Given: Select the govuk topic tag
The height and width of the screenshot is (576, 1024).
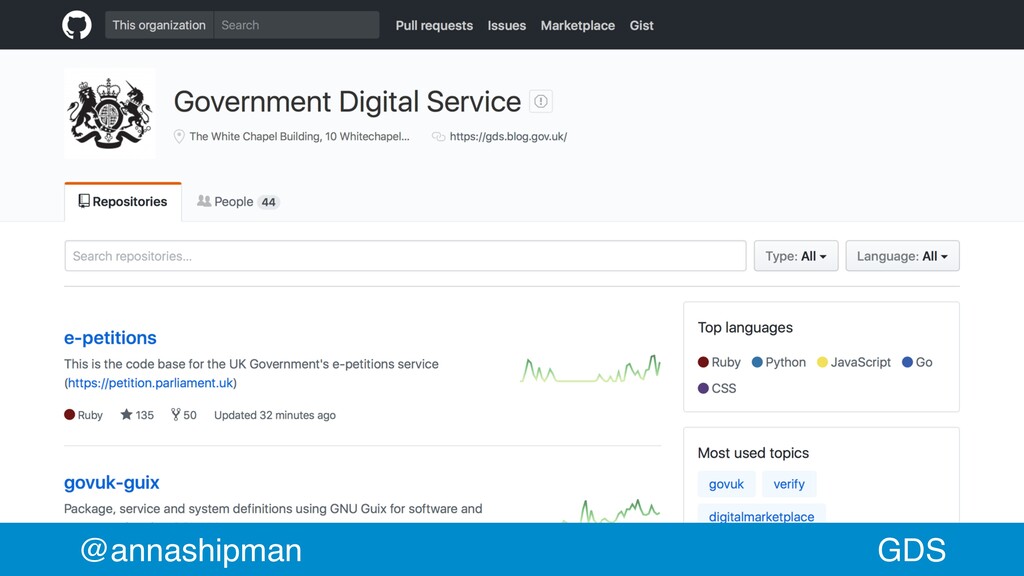Looking at the screenshot, I should (726, 484).
